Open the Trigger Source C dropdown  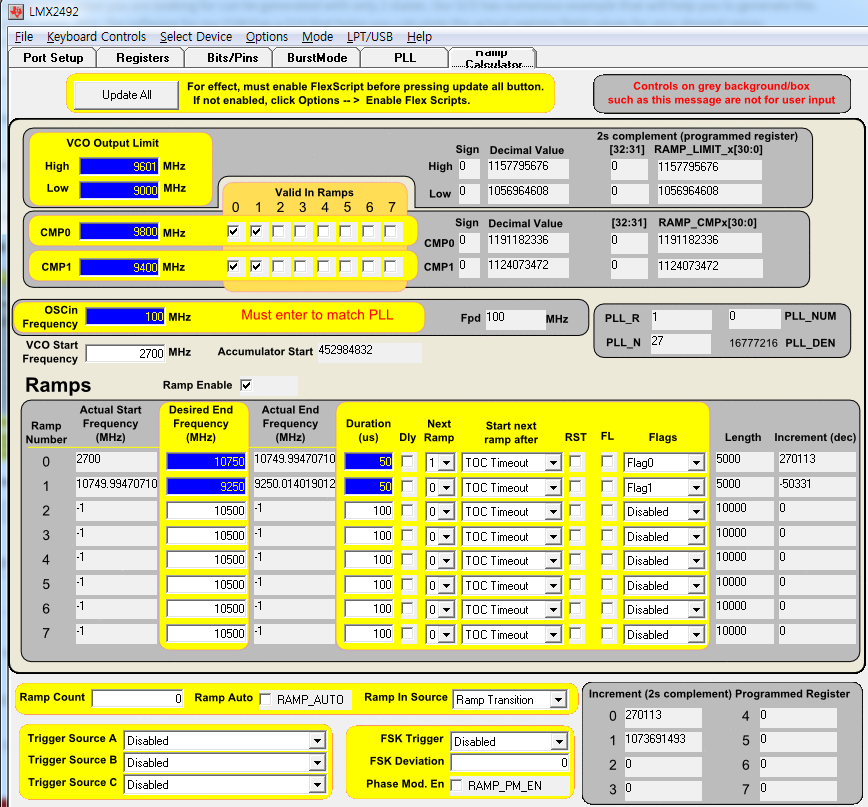[224, 784]
